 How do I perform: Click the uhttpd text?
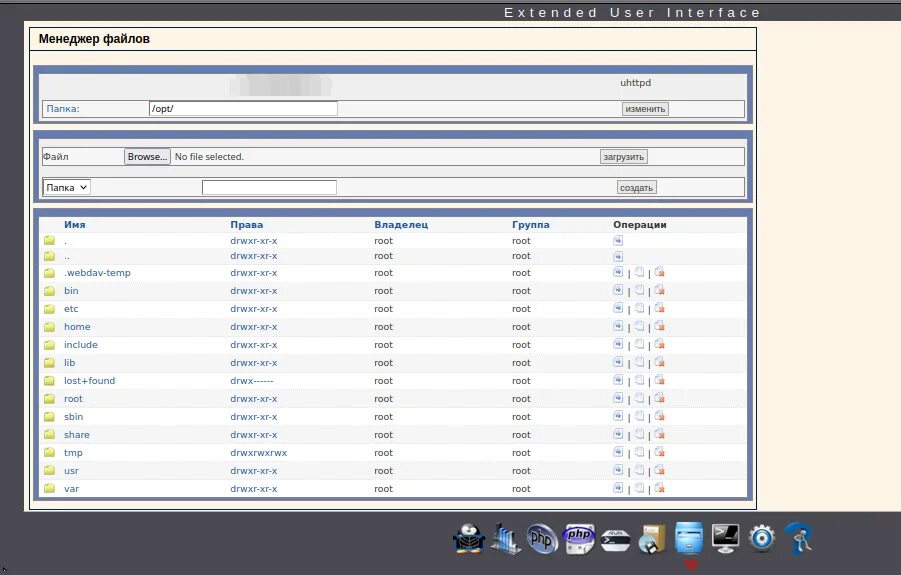click(x=636, y=83)
